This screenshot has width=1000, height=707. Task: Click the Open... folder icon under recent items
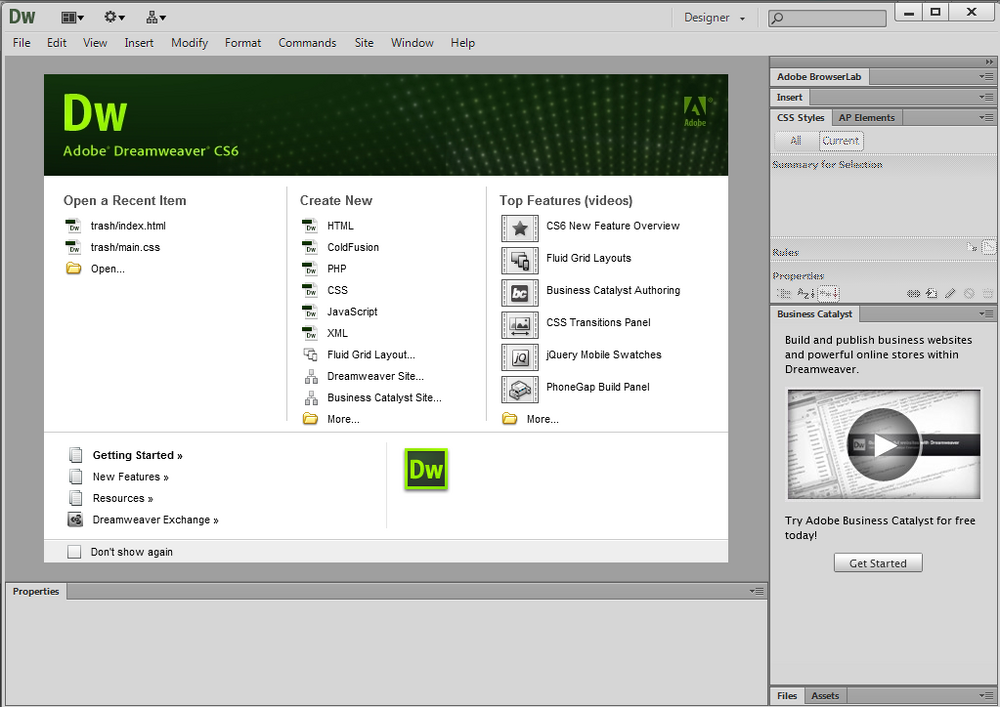click(73, 268)
